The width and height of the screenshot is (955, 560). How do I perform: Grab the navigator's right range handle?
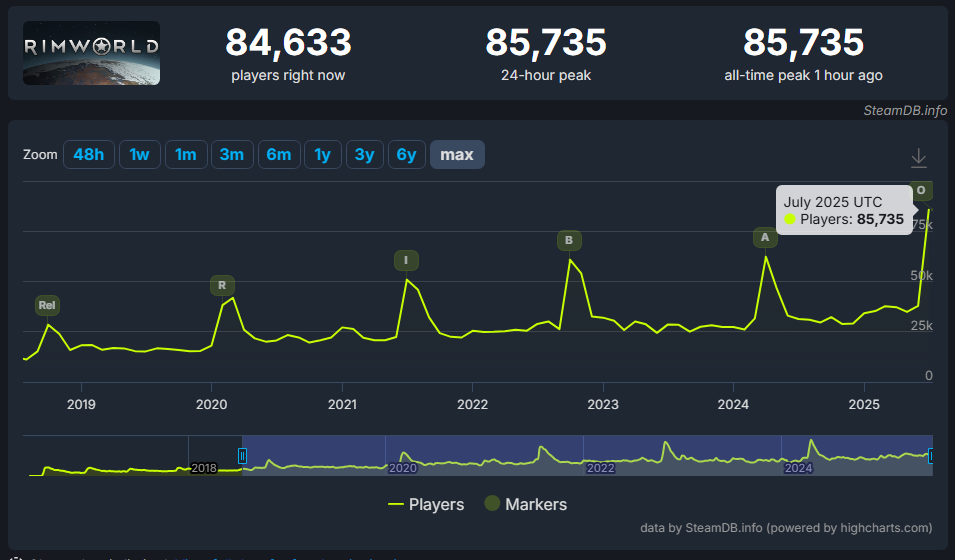pyautogui.click(x=931, y=456)
